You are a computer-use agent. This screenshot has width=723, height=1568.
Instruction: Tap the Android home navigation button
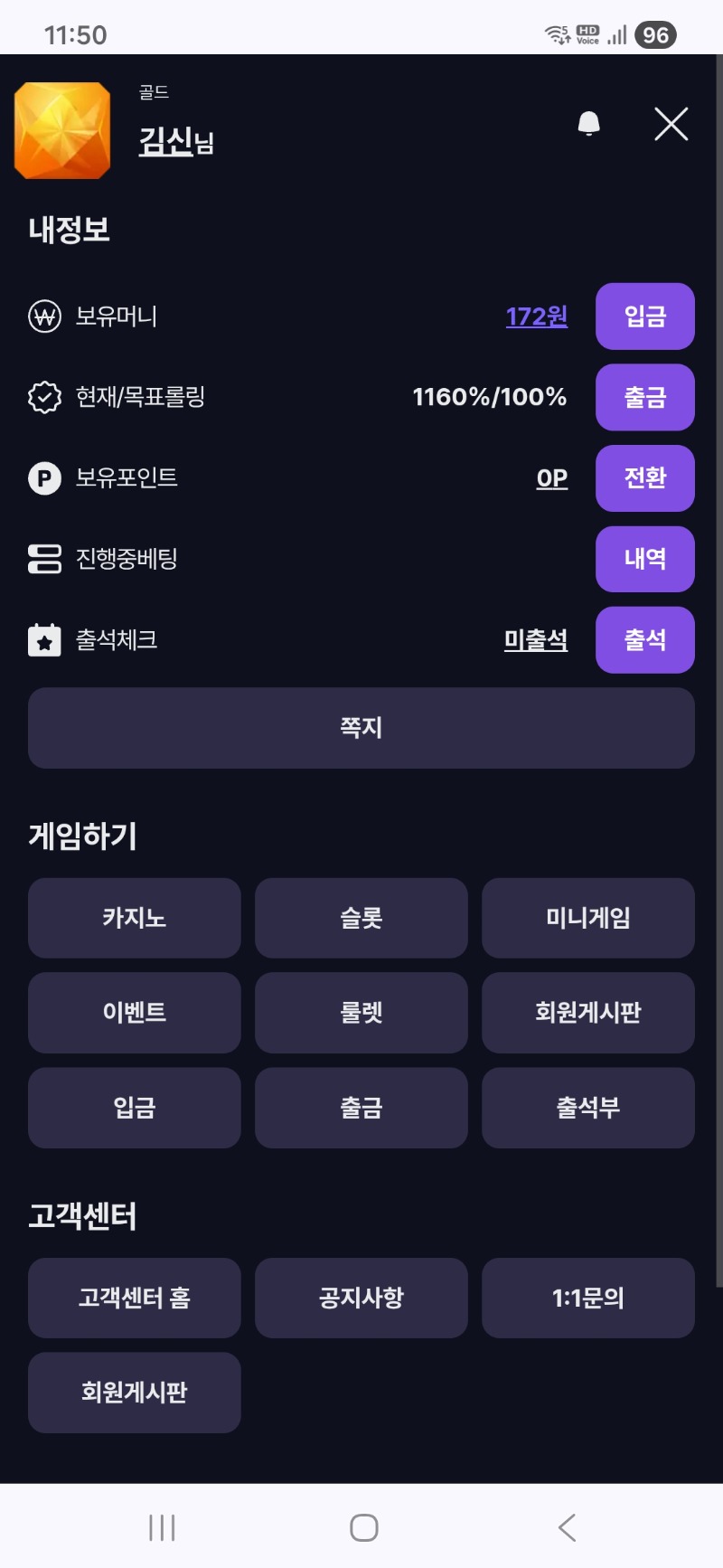(363, 1527)
